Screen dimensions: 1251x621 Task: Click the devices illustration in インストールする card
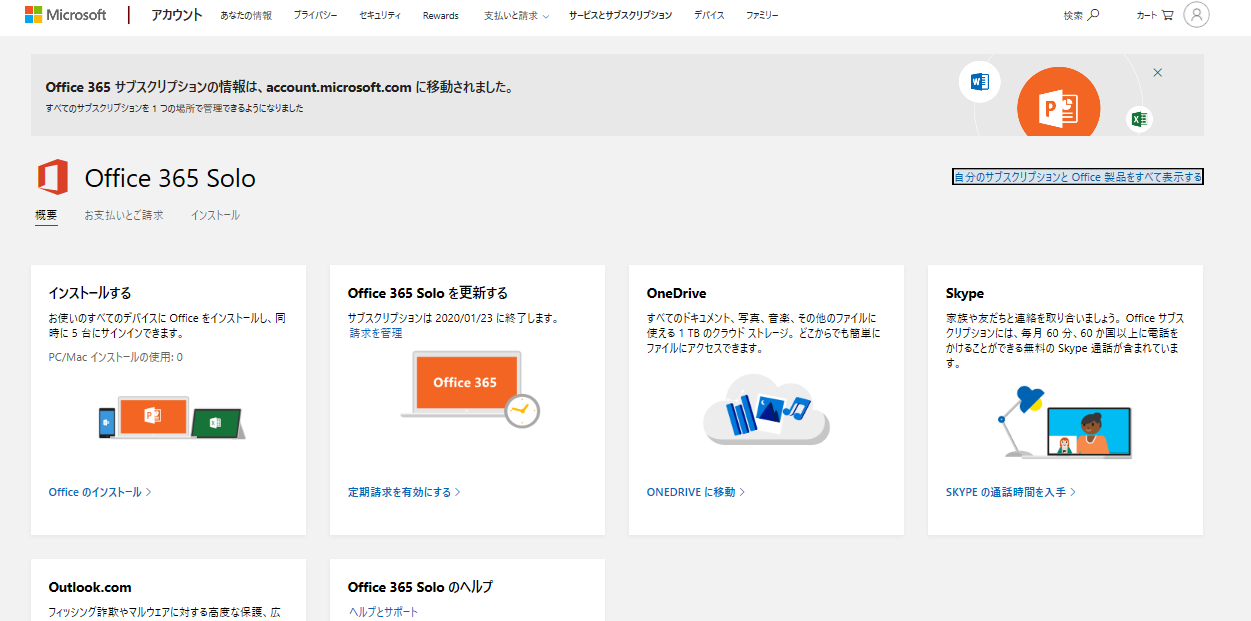click(171, 417)
